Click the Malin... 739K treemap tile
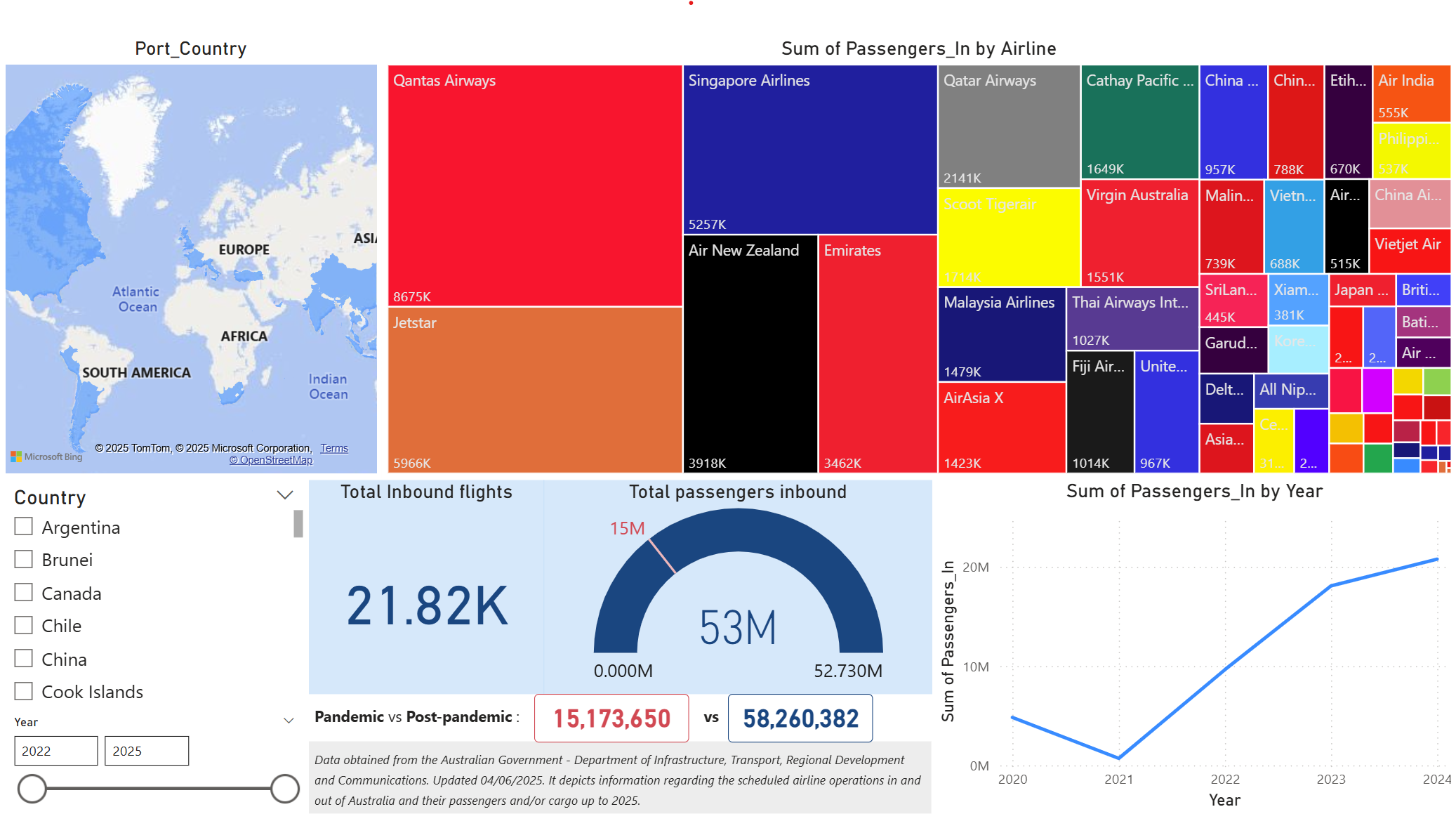Screen dimensions: 1456x814 click(x=1231, y=227)
